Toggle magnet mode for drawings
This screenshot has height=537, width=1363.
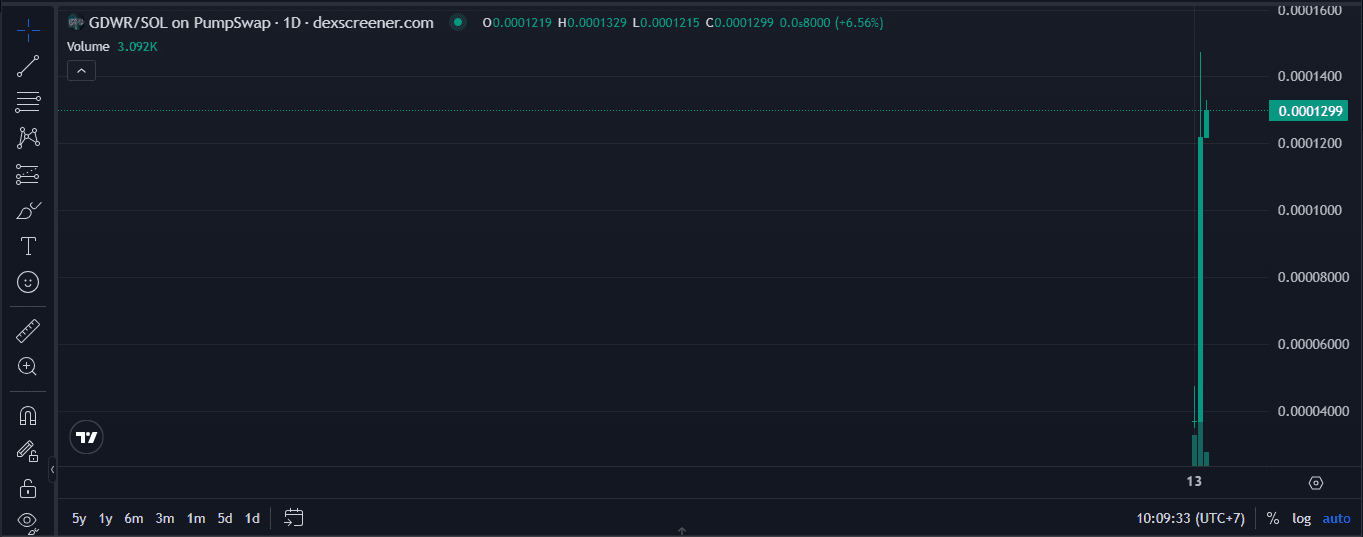pos(28,415)
